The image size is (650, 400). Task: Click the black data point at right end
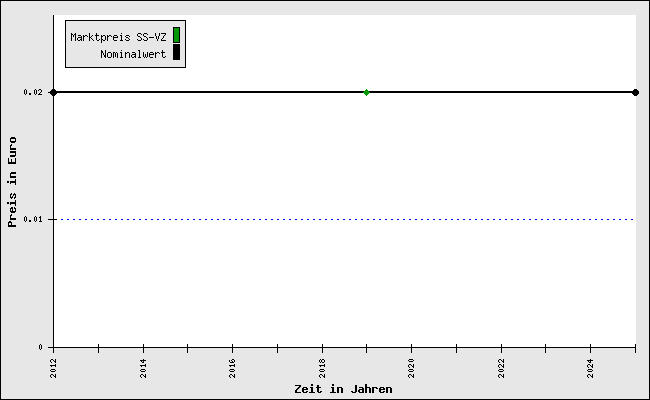[635, 92]
